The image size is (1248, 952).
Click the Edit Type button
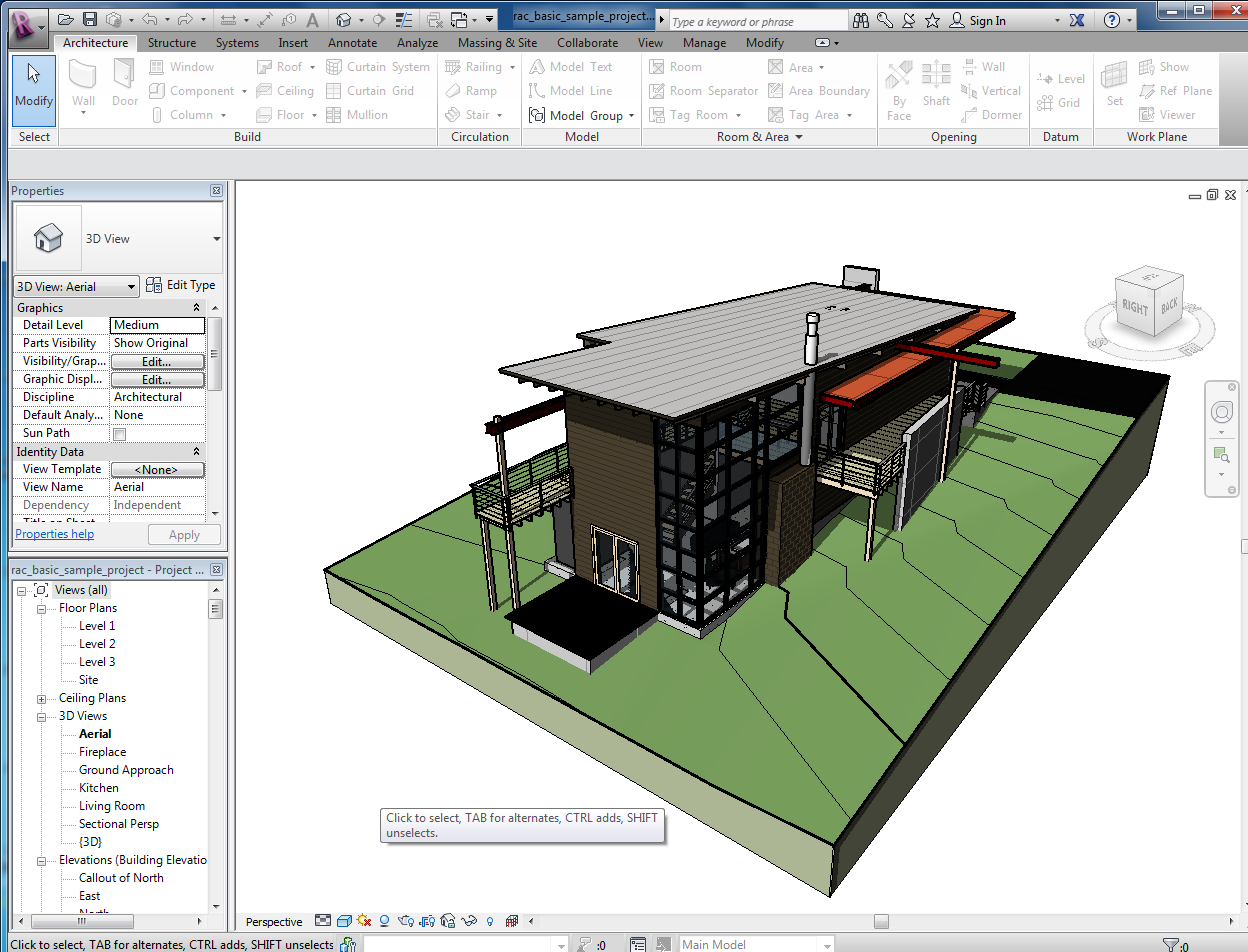[x=181, y=285]
